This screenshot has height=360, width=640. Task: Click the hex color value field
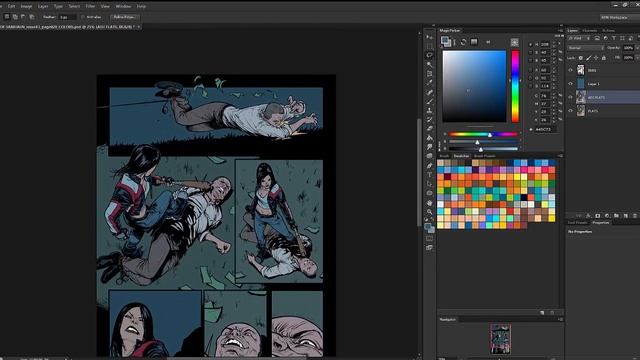pyautogui.click(x=545, y=129)
